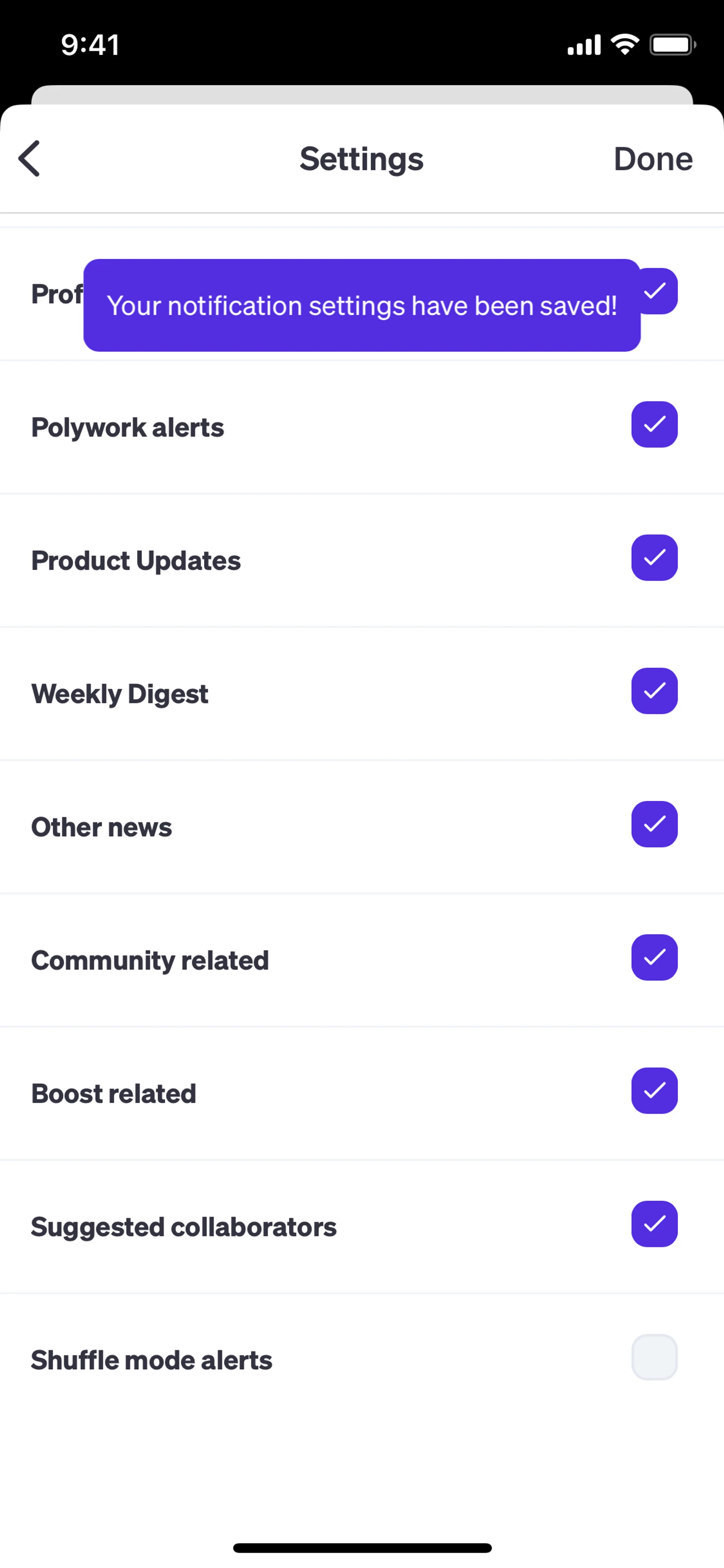Screen dimensions: 724x1568
Task: Enable the Shuffle mode alerts checkbox
Action: tap(654, 1358)
